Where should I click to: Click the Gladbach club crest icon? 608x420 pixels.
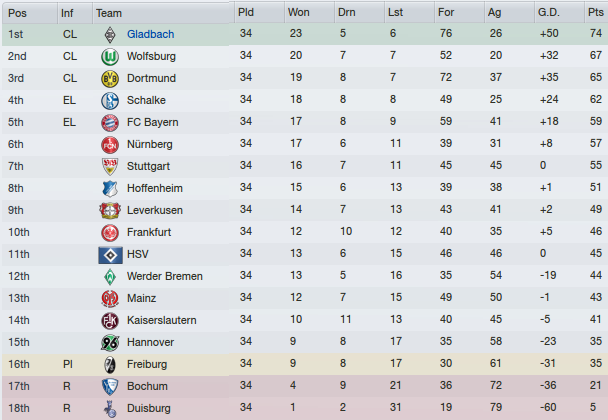click(x=110, y=35)
